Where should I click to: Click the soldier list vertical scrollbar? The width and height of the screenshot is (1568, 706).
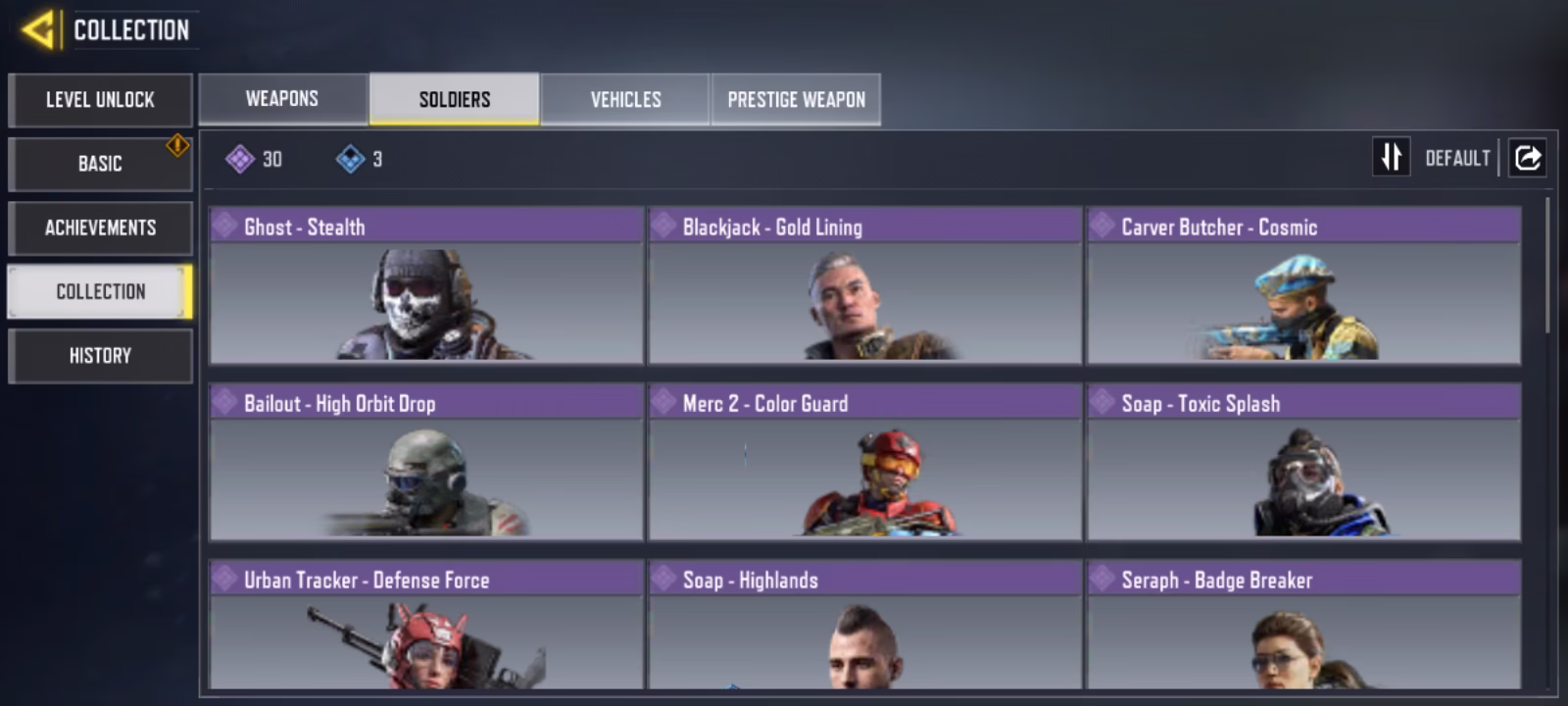coord(1547,265)
